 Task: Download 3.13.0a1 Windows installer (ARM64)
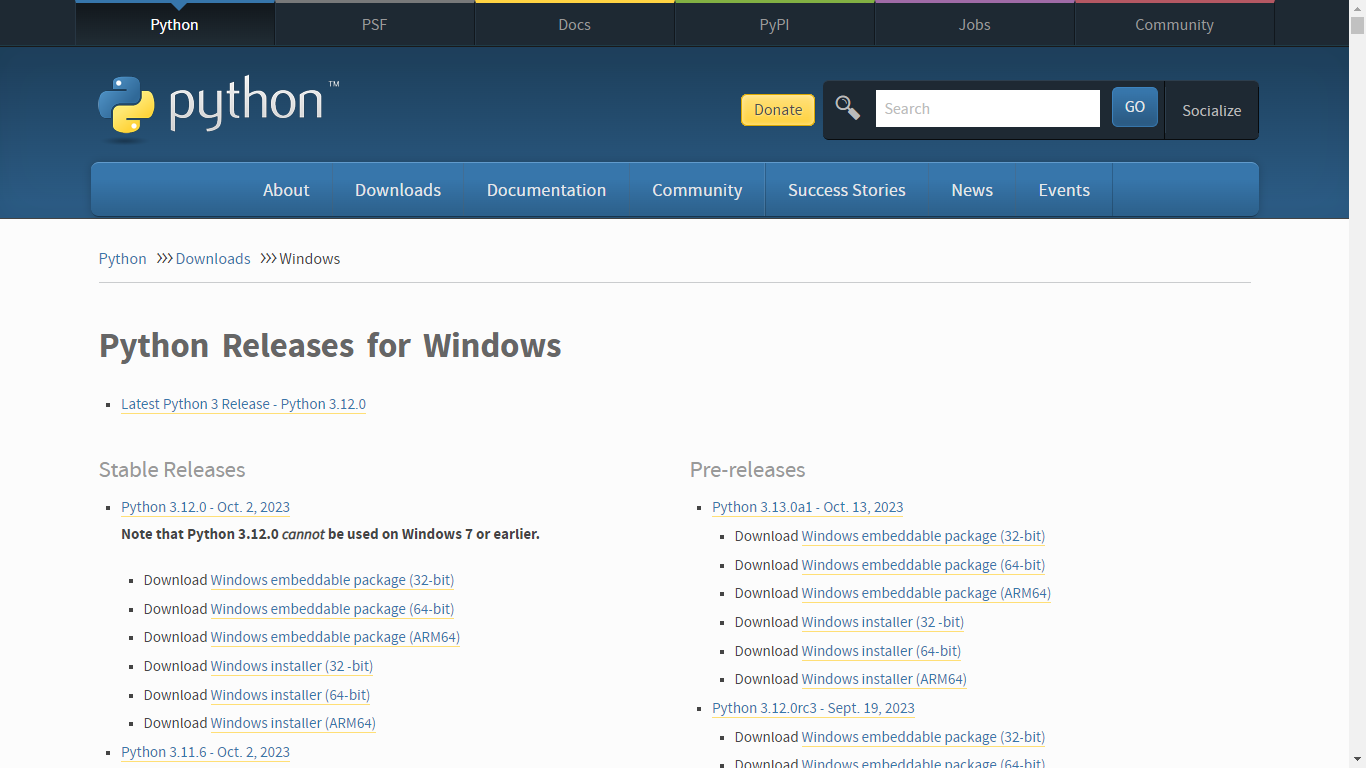coord(884,679)
